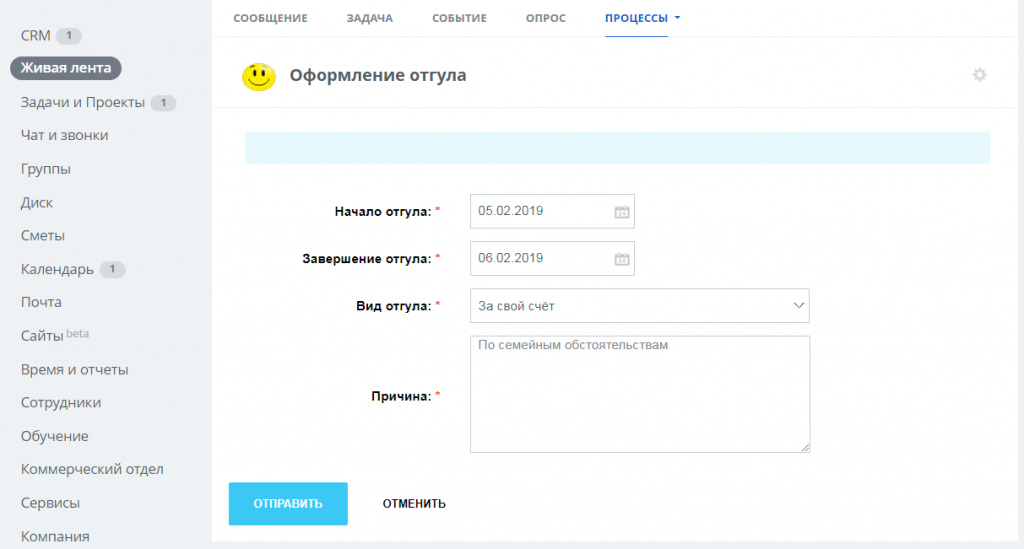The height and width of the screenshot is (549, 1024).
Task: Open calendar picker for Завершение отгула
Action: [x=622, y=259]
